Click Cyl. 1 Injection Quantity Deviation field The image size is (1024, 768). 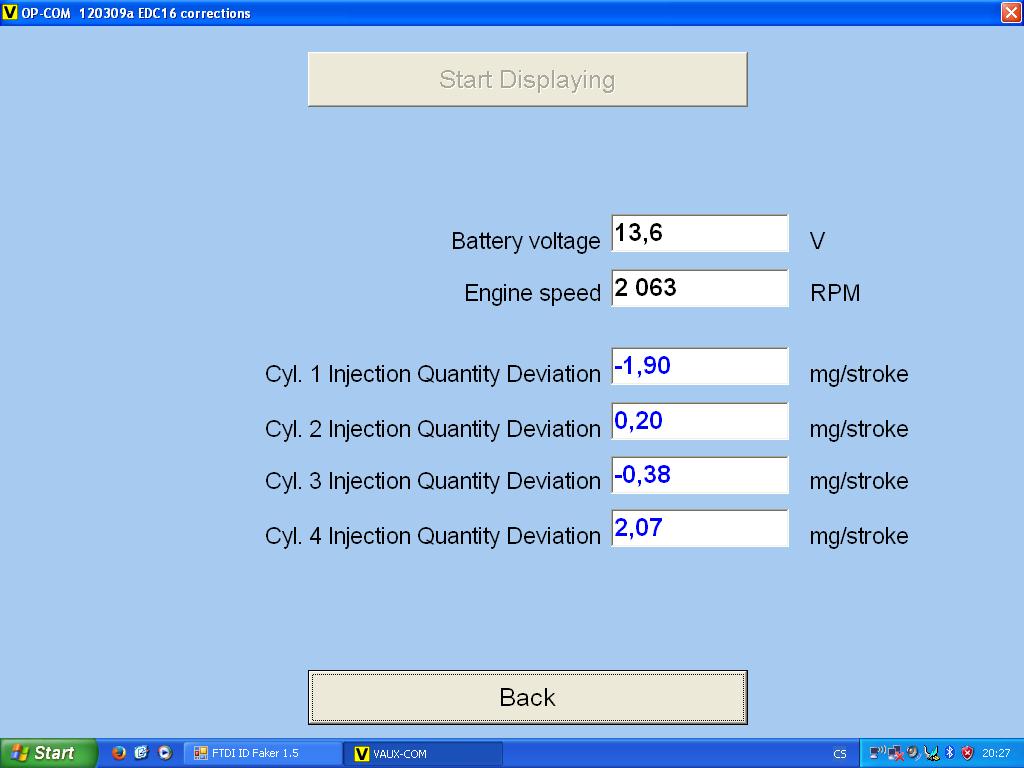tap(699, 366)
